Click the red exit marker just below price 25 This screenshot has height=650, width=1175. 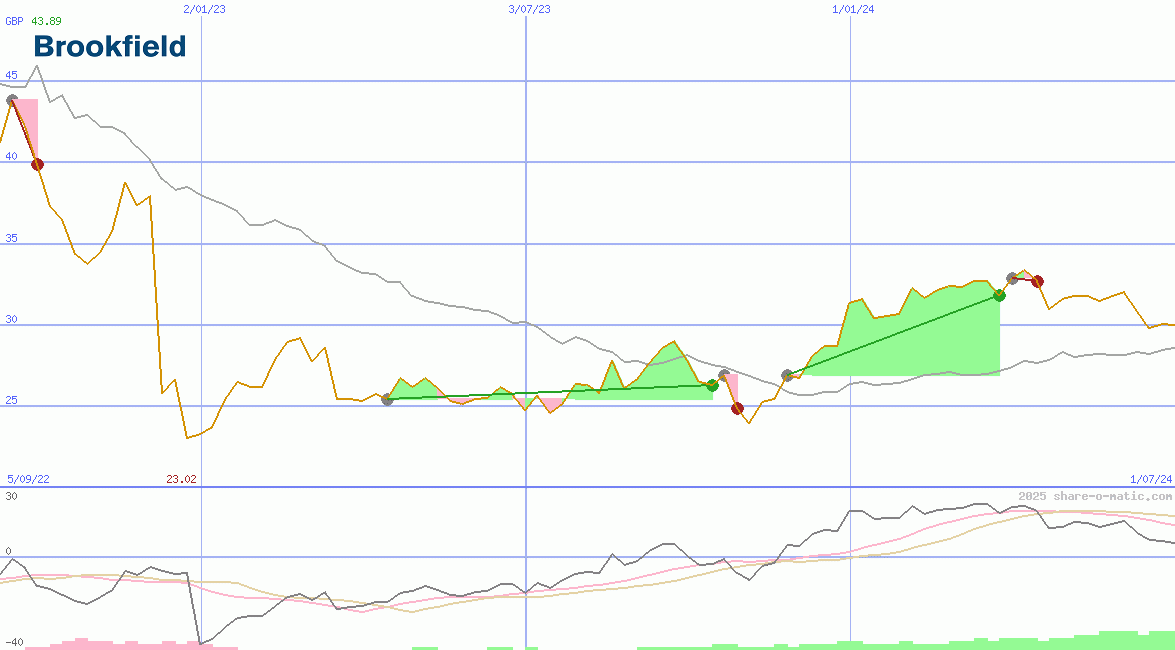click(x=737, y=409)
